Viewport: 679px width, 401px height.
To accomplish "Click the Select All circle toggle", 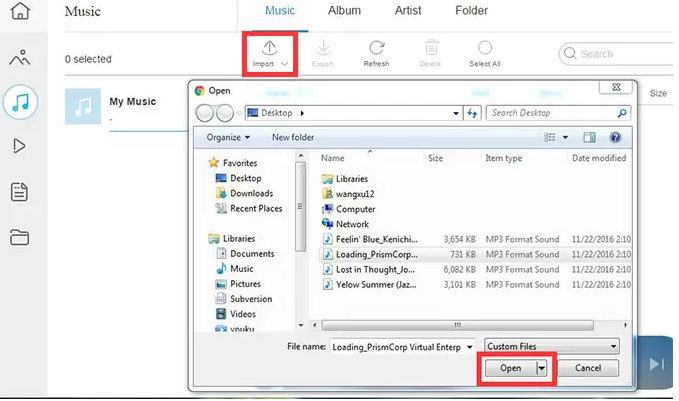I will click(x=484, y=48).
